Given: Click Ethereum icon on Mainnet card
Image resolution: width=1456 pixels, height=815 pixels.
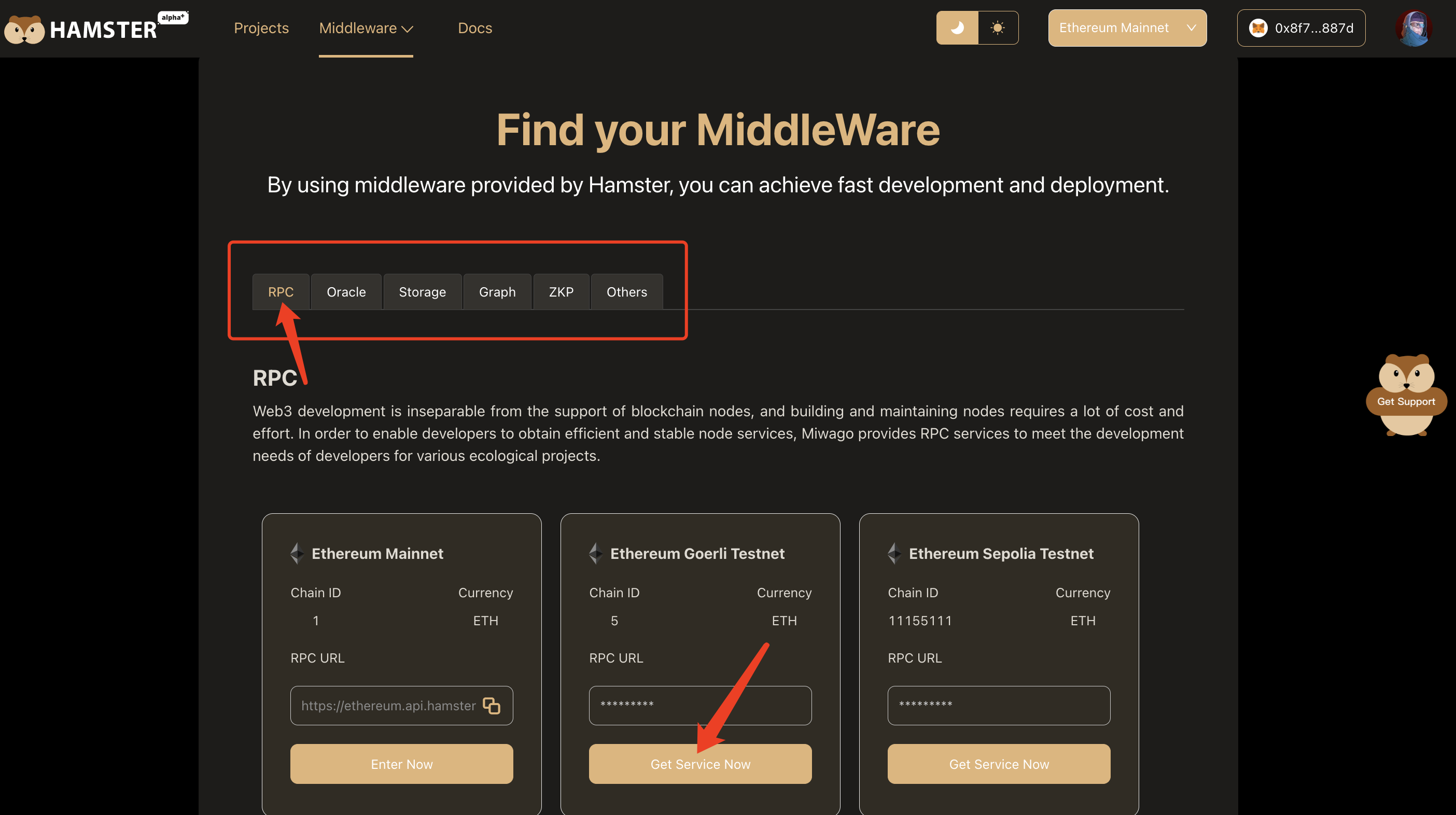Looking at the screenshot, I should 297,553.
